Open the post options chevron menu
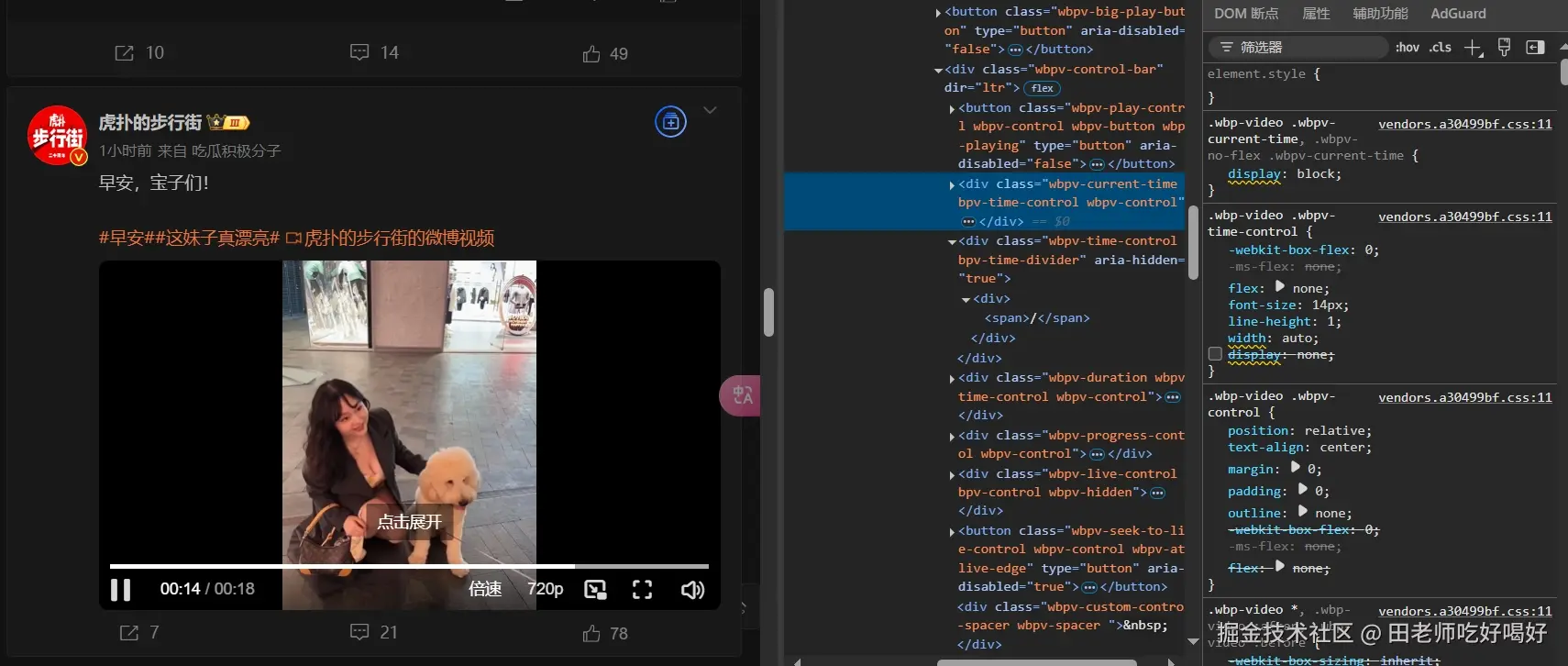The width and height of the screenshot is (1568, 666). (710, 110)
